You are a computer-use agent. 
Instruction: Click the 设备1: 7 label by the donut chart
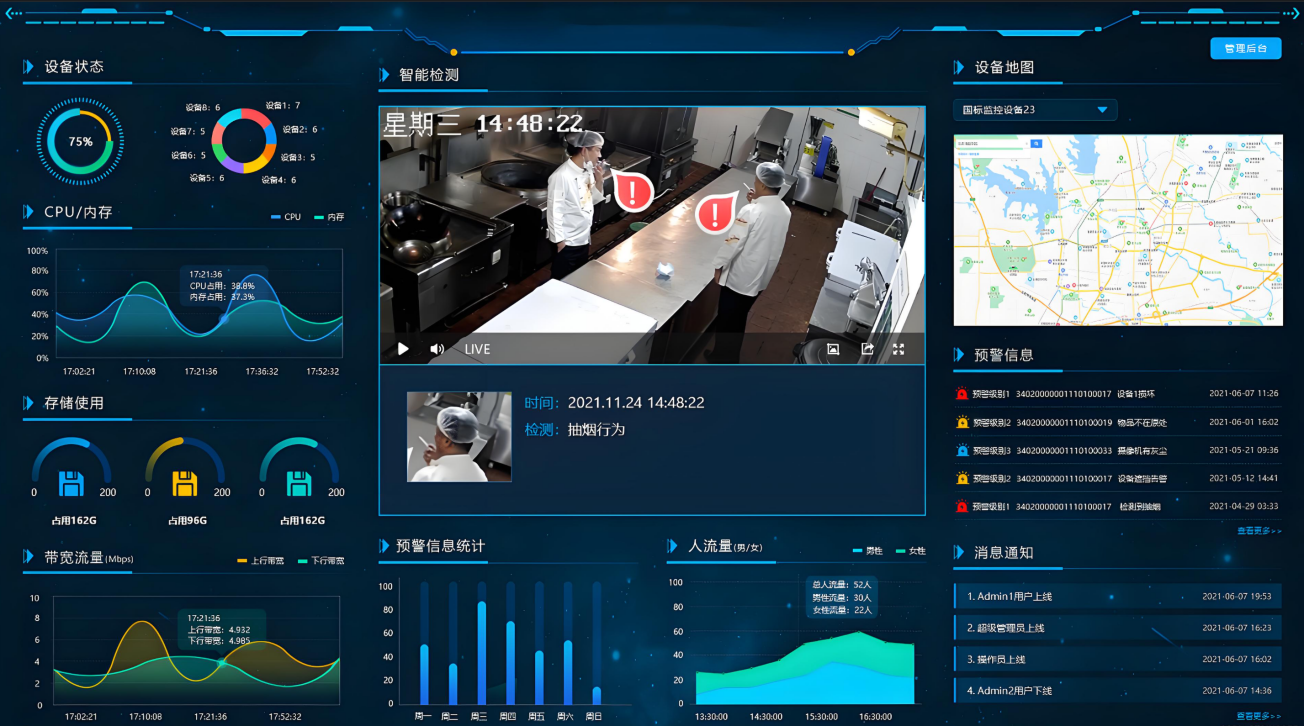point(283,105)
